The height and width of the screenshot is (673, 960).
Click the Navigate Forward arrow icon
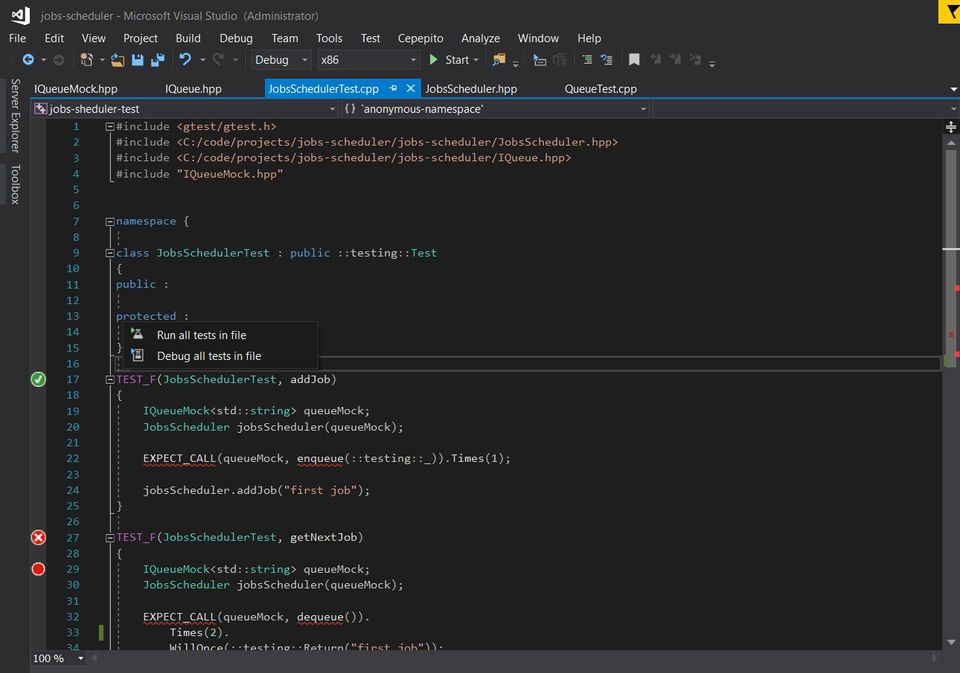coord(59,59)
